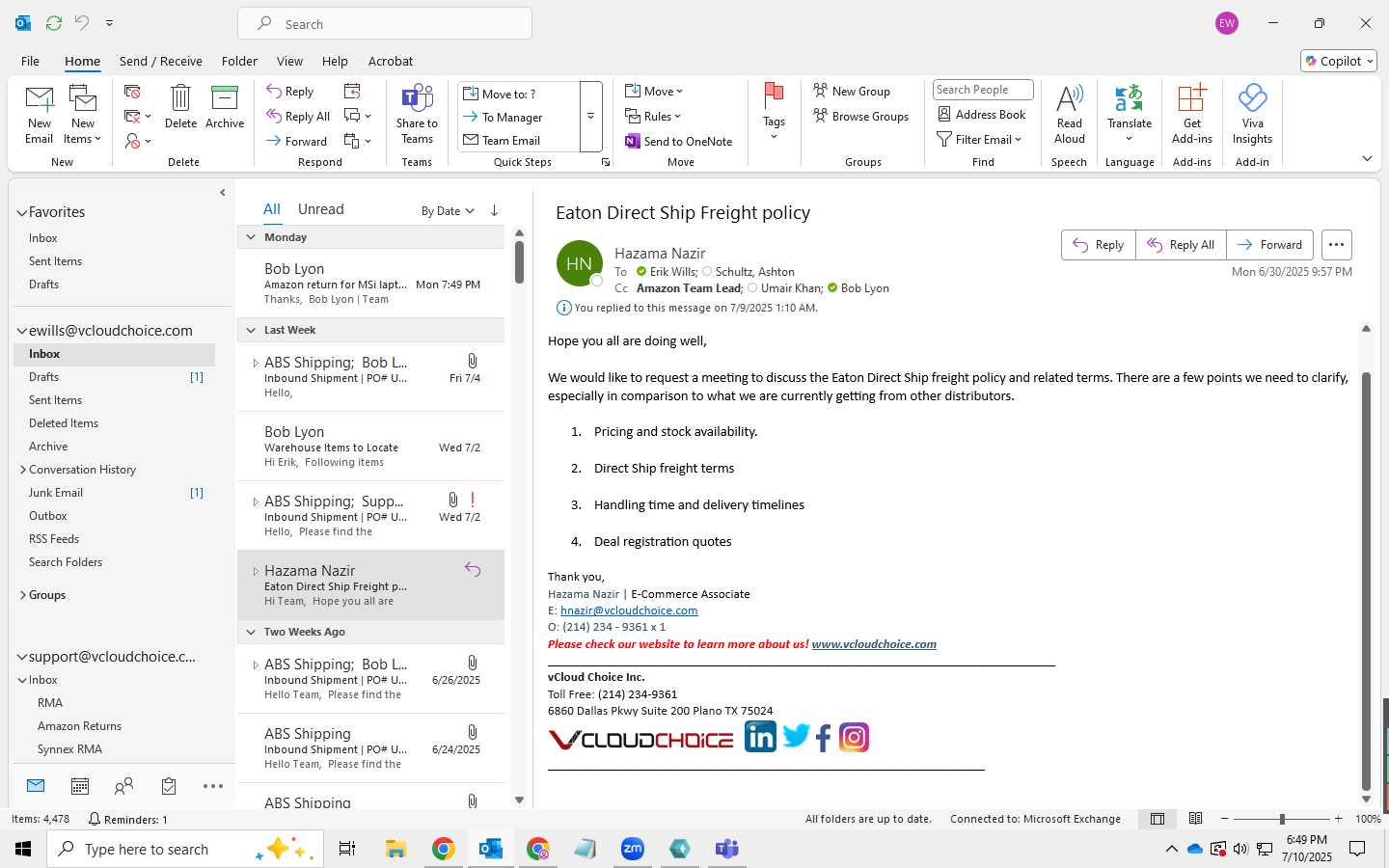Open the View tab
This screenshot has height=868, width=1389.
(289, 61)
